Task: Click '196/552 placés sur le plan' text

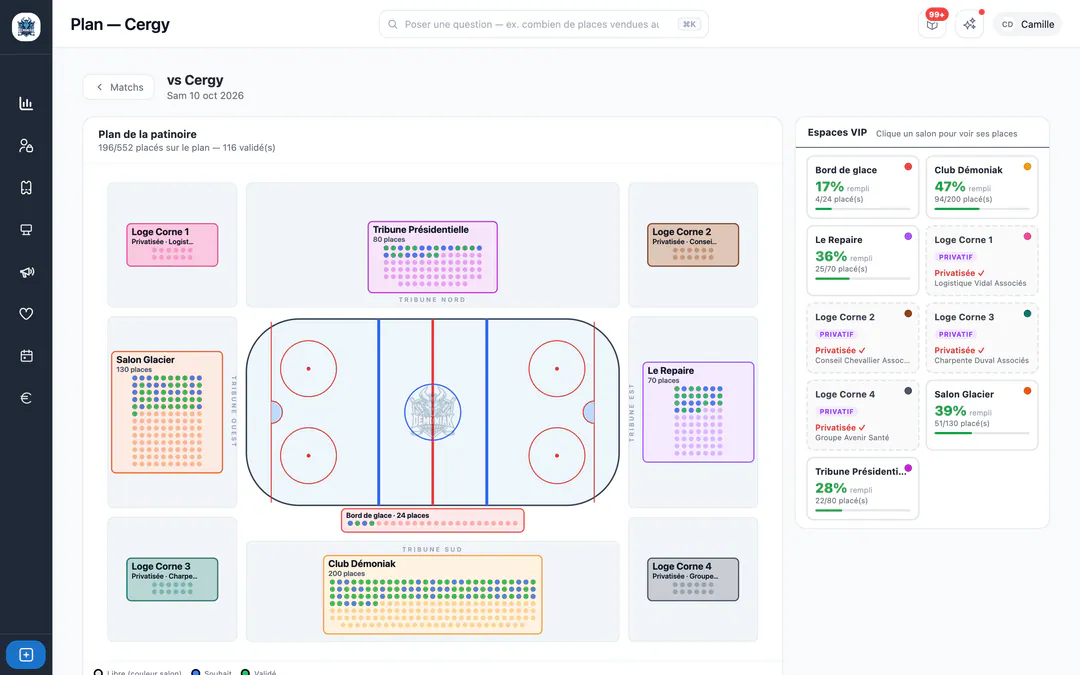Action: click(x=154, y=147)
